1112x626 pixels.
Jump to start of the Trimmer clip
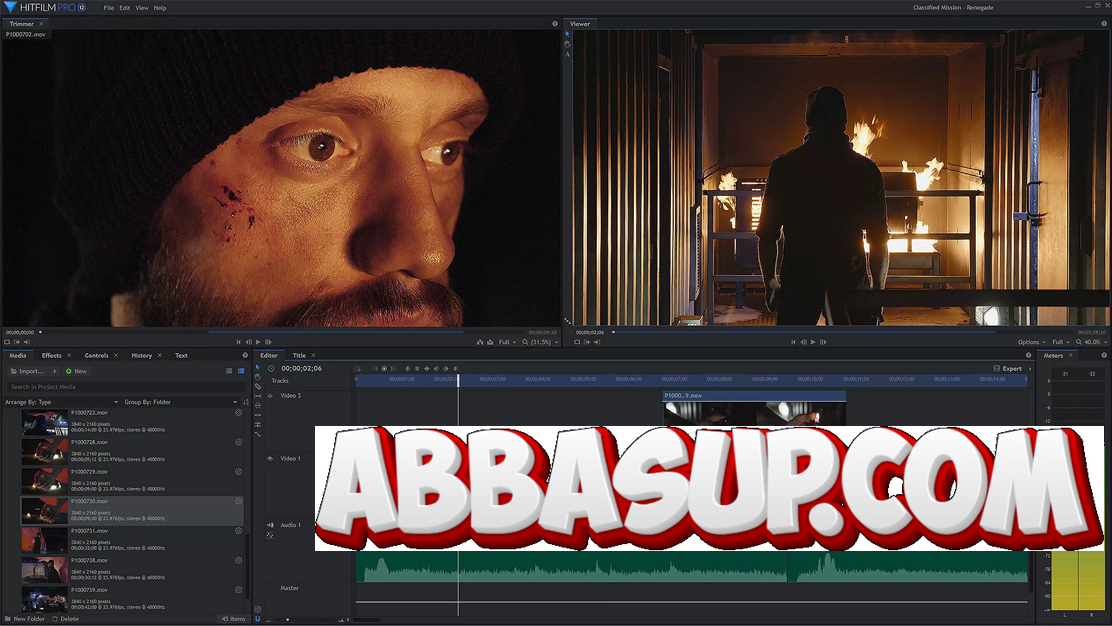(238, 342)
